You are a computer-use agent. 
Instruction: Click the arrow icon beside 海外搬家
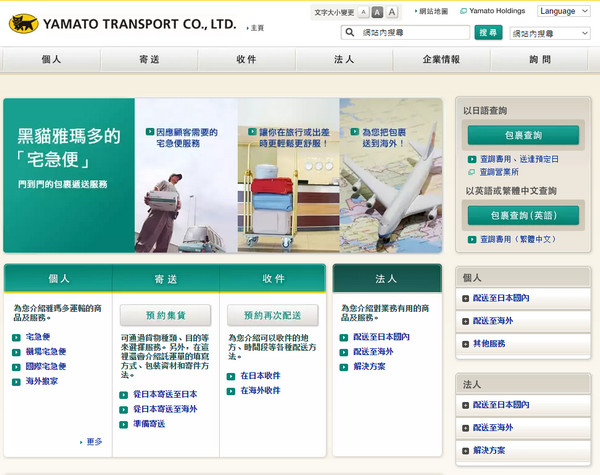(16, 382)
